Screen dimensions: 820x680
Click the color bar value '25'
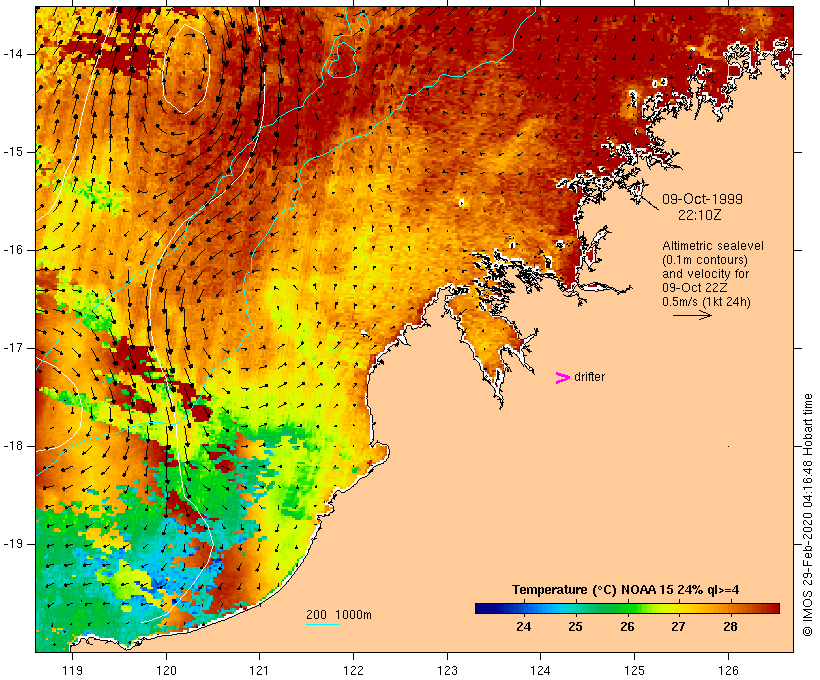pyautogui.click(x=575, y=627)
